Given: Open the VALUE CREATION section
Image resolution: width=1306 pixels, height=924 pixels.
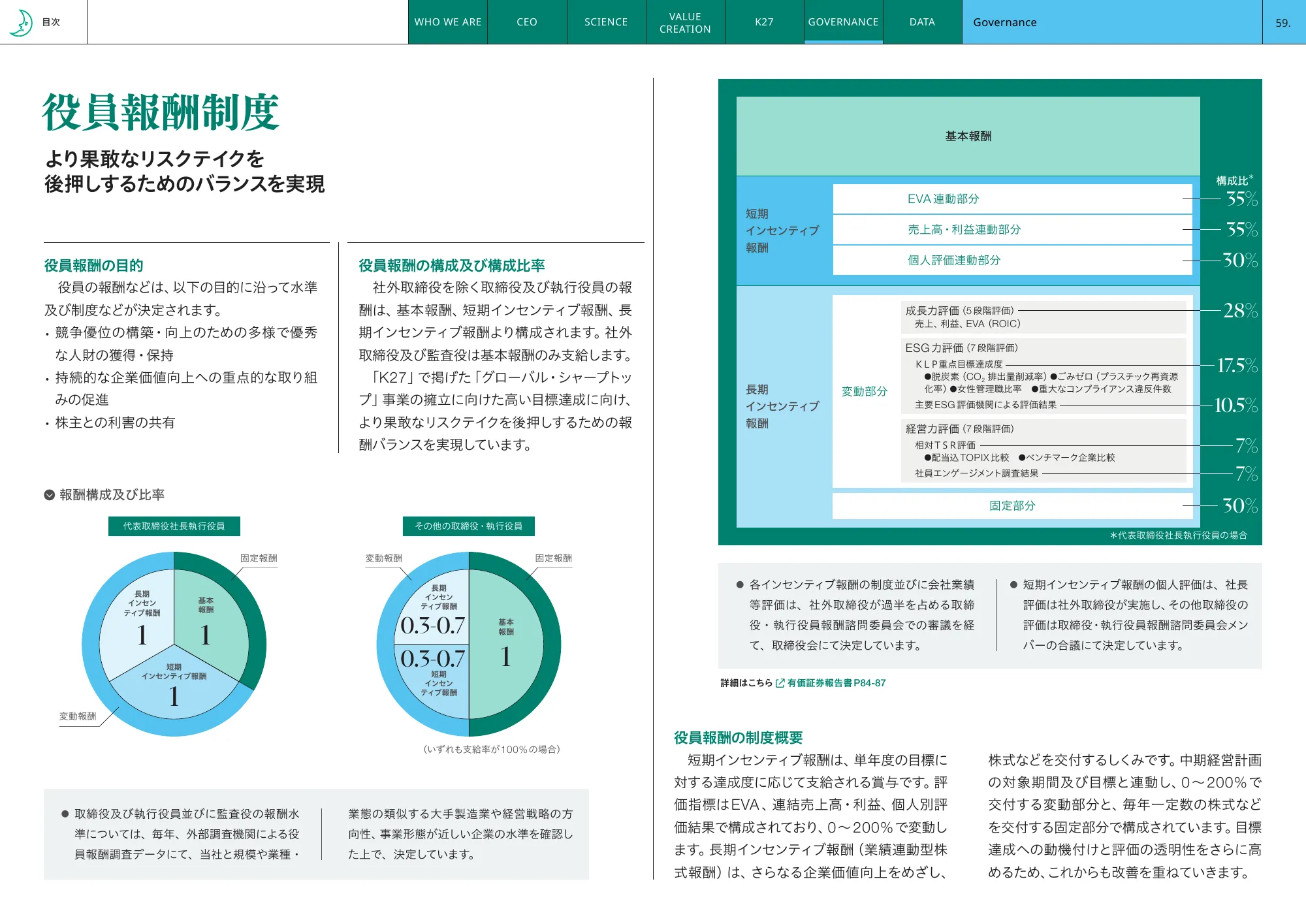Looking at the screenshot, I should click(x=685, y=22).
